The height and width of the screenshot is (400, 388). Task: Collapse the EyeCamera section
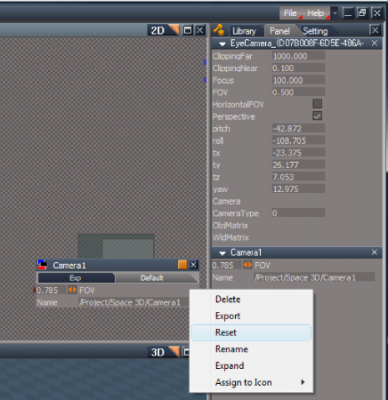tap(222, 44)
